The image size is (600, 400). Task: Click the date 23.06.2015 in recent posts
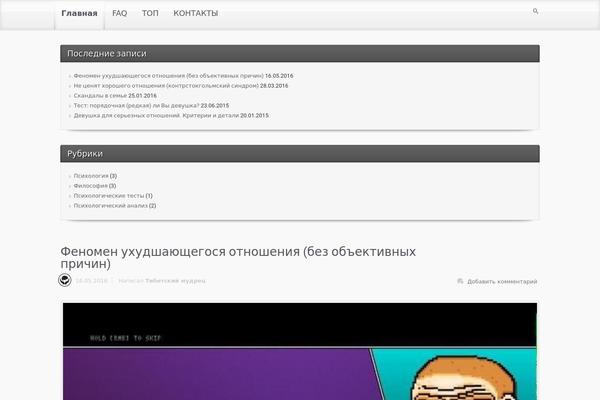coord(215,106)
